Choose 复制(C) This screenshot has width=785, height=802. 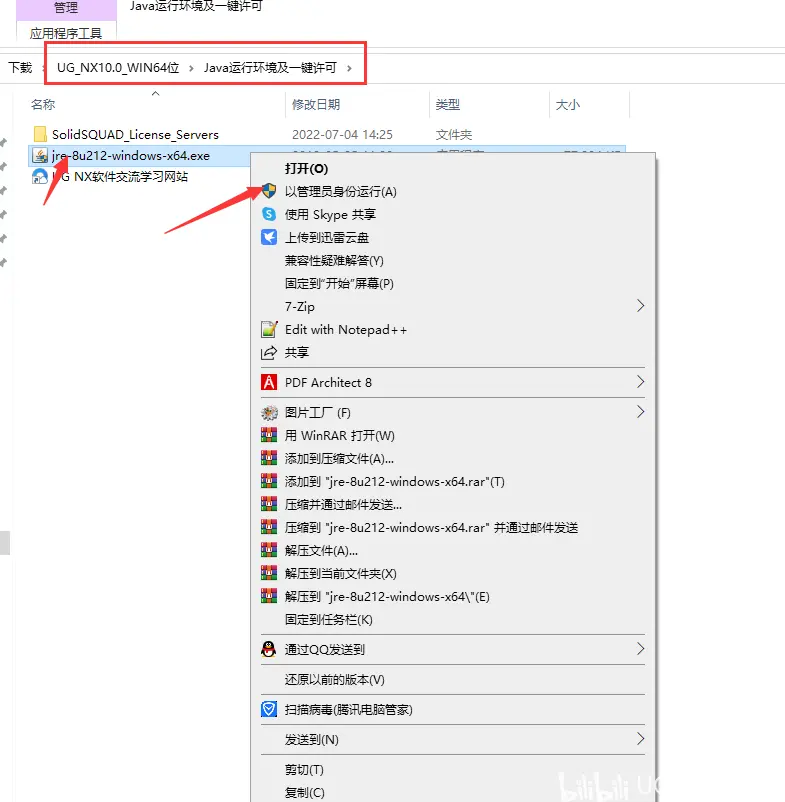pos(305,792)
